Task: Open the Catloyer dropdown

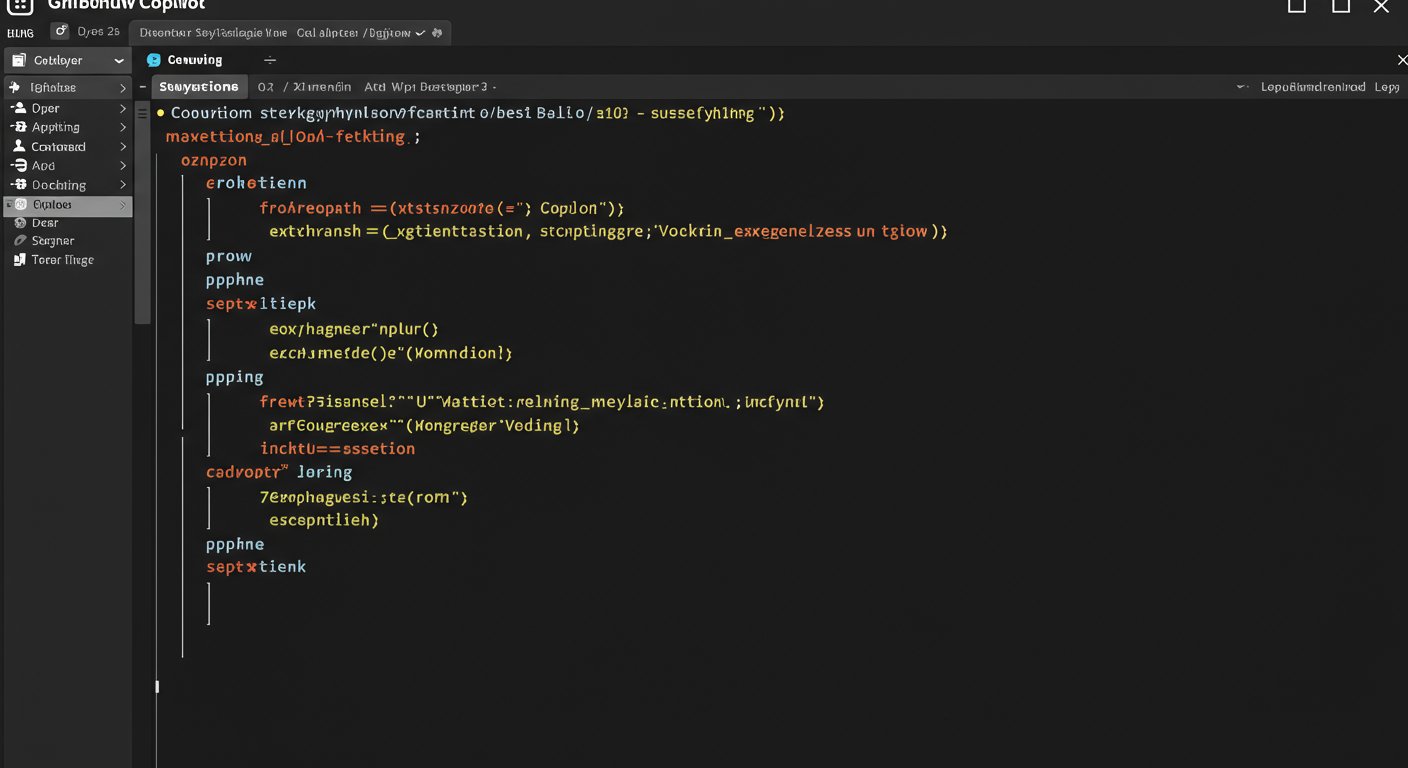Action: 66,59
